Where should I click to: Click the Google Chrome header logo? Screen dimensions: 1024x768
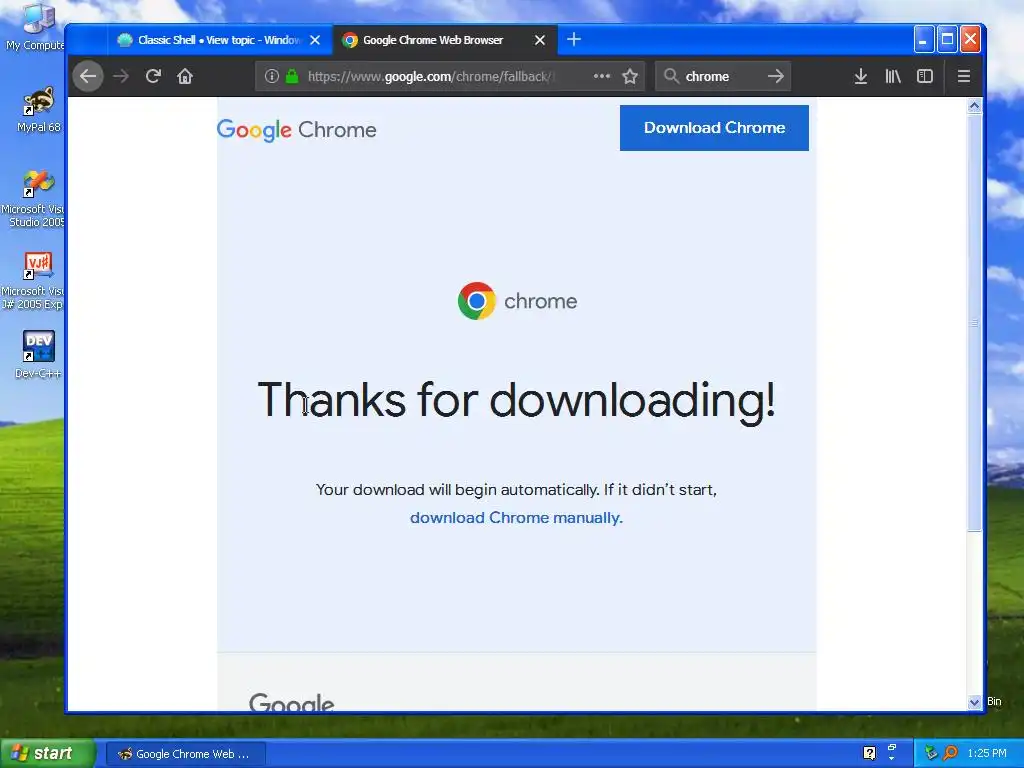296,130
